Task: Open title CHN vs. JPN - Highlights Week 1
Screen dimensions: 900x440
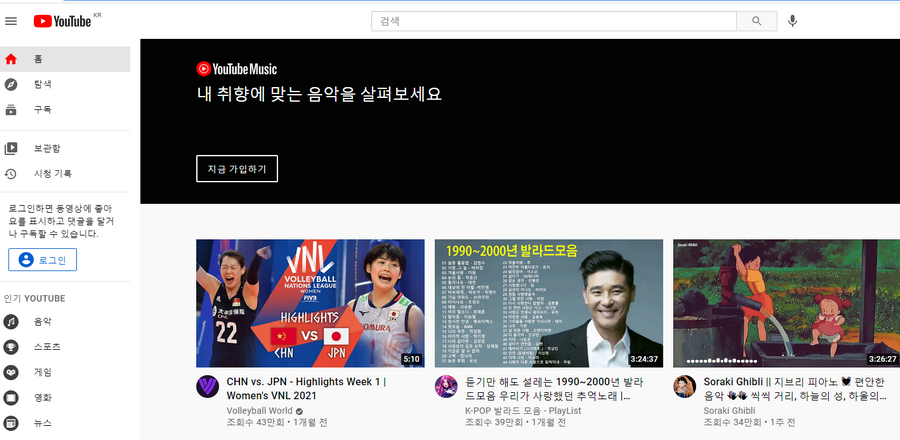Action: pos(306,389)
